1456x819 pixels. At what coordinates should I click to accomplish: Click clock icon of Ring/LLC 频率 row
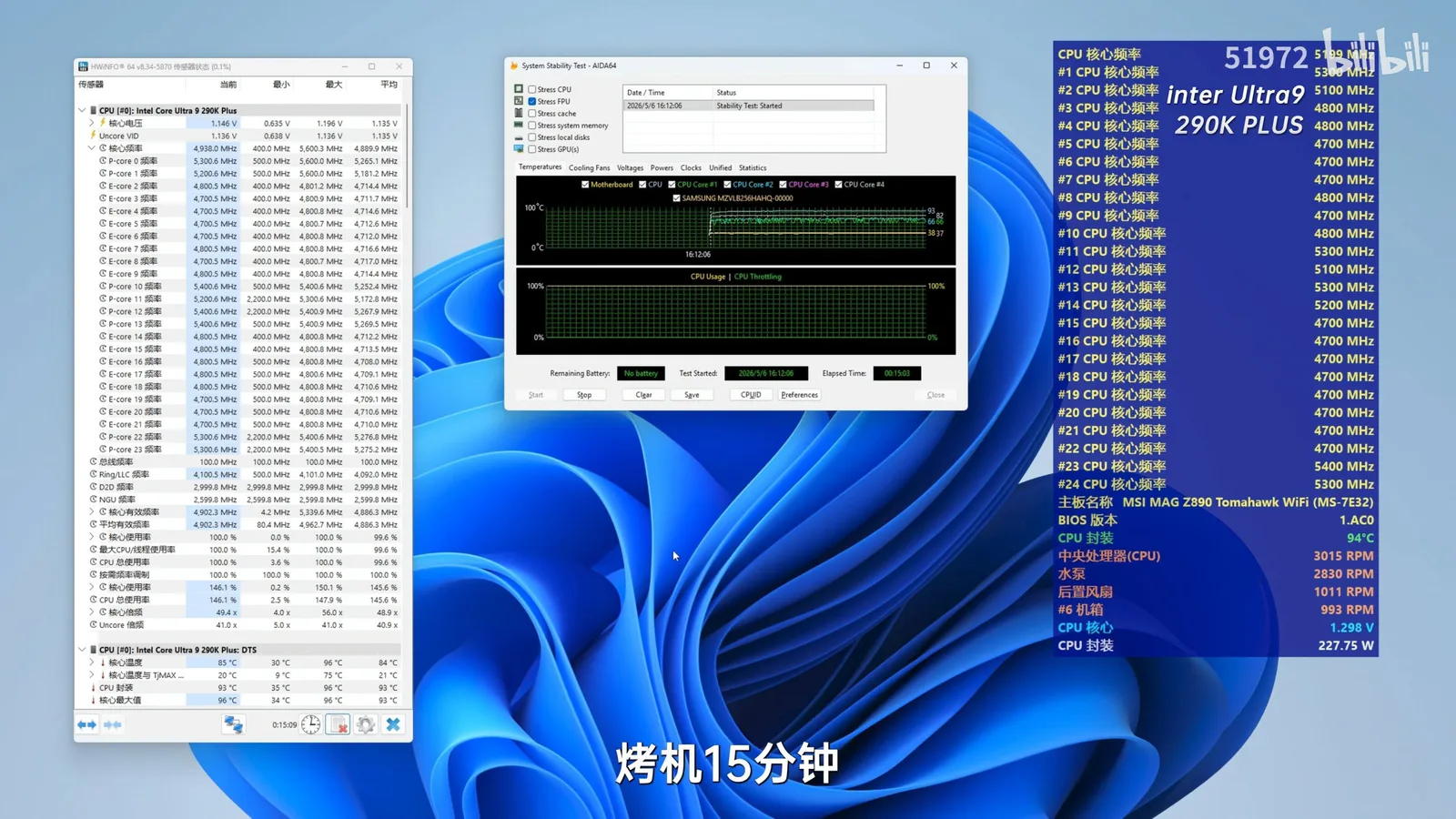(93, 474)
